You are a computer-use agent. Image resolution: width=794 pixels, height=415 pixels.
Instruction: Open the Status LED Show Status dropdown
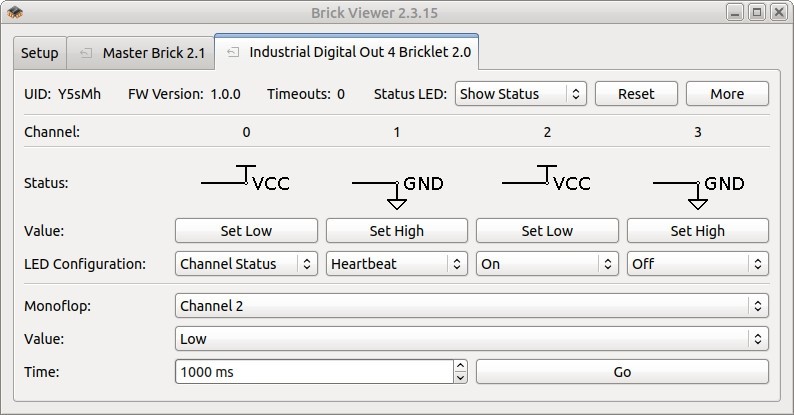521,94
